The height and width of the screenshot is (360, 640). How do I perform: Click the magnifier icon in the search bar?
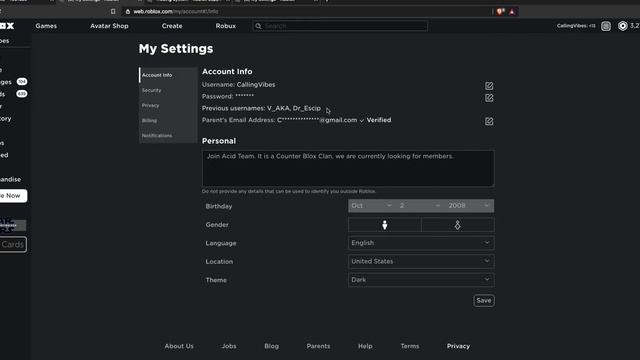click(258, 26)
